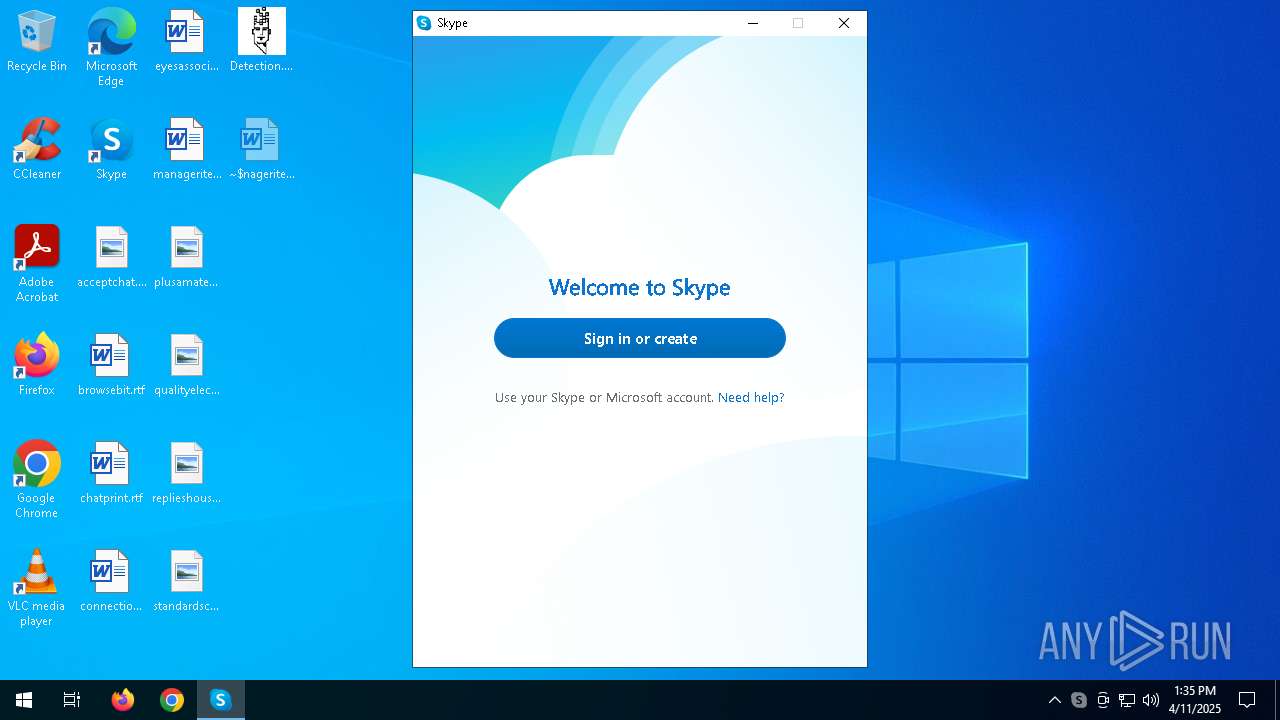The width and height of the screenshot is (1280, 720).
Task: Click the Sign in or create button
Action: (x=640, y=338)
